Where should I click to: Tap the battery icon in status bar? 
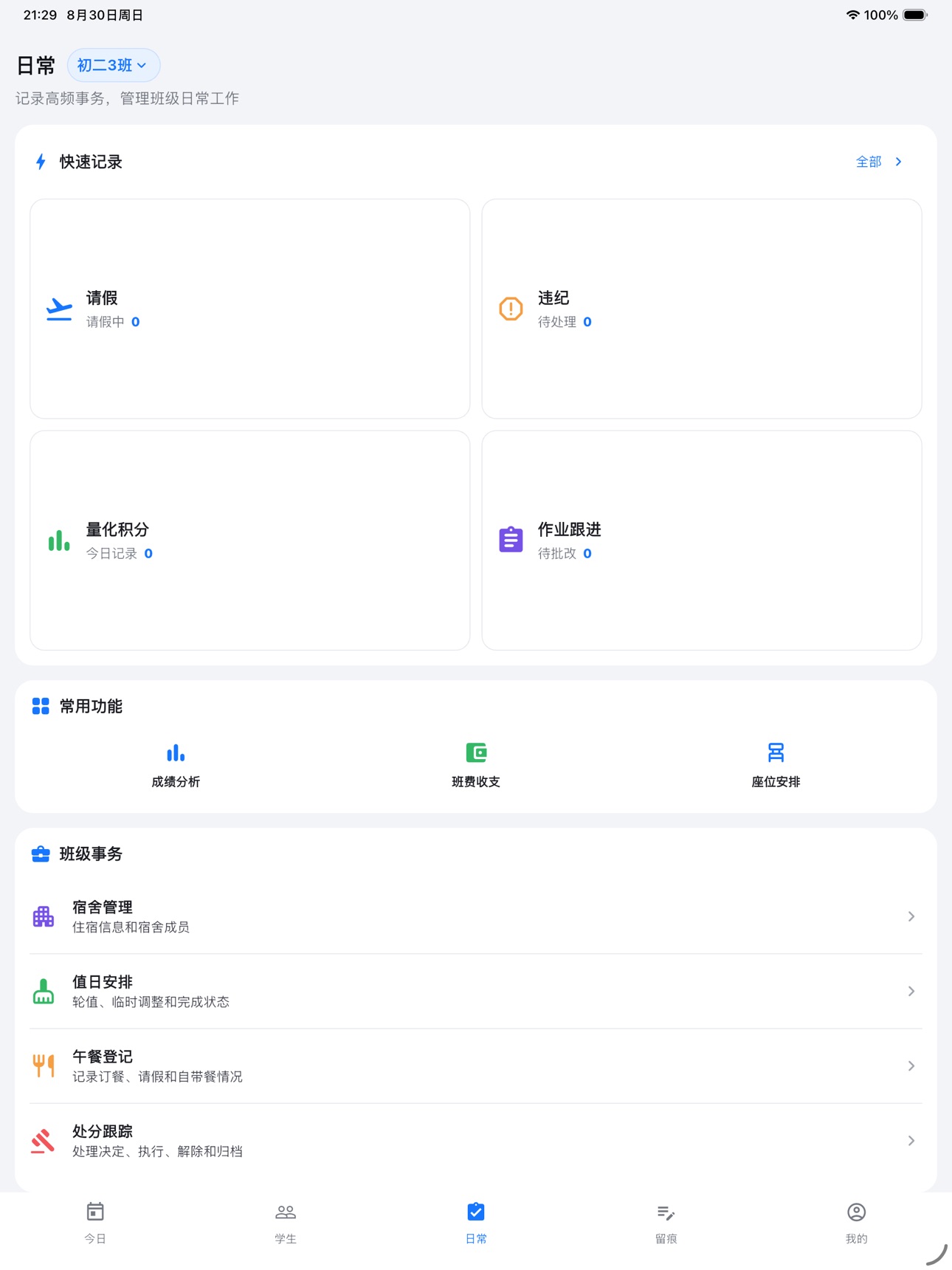(914, 15)
